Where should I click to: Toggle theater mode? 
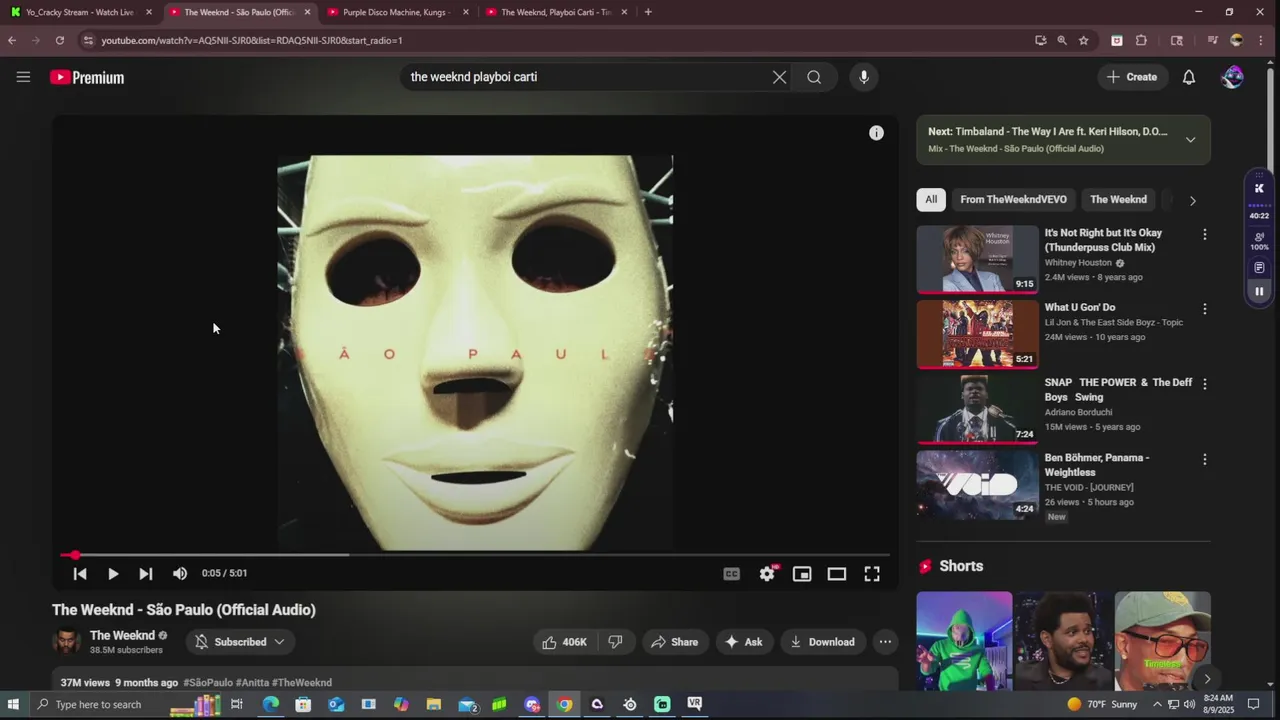[x=837, y=573]
